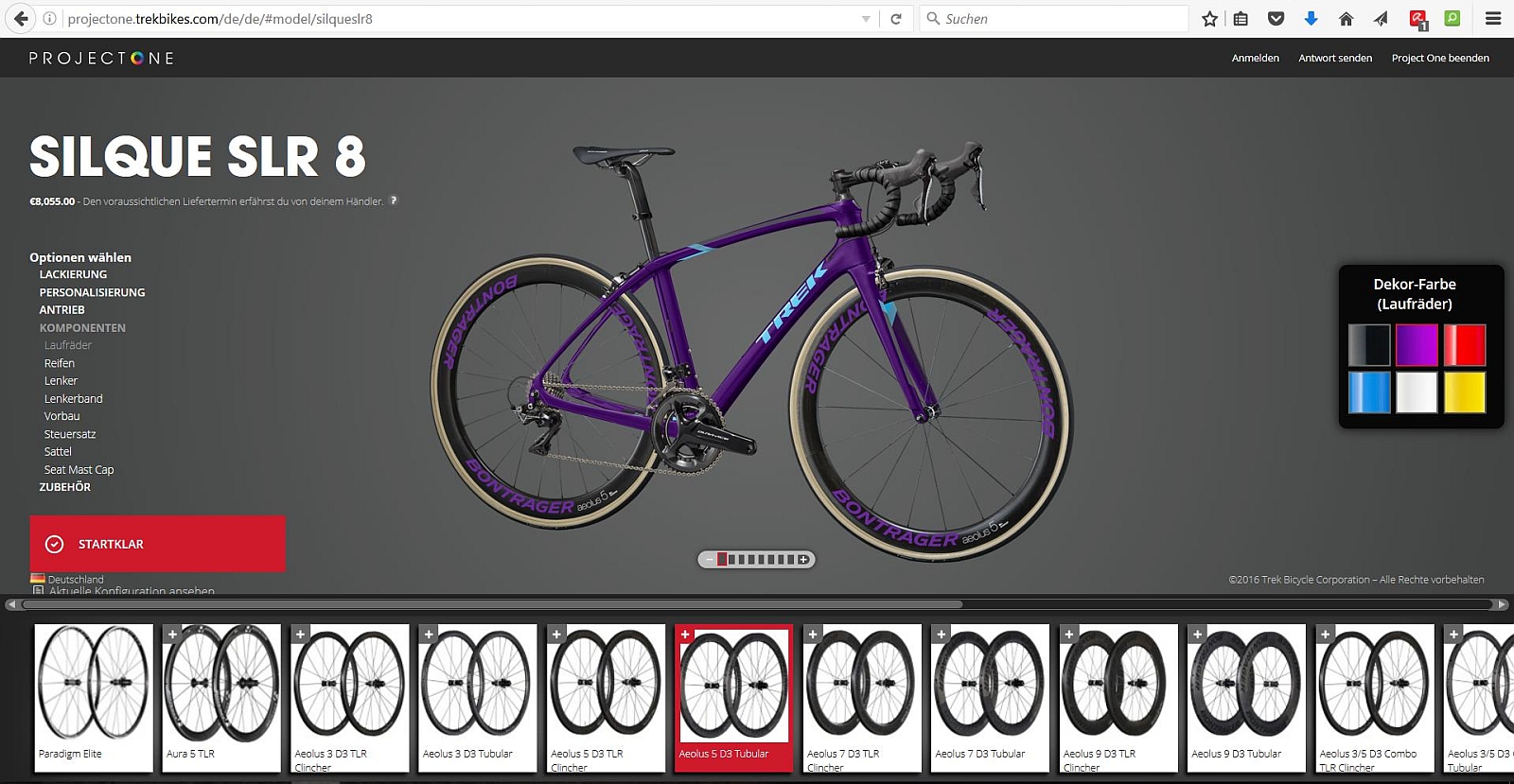The height and width of the screenshot is (784, 1514).
Task: Expand the ZUBEHÖR options section
Action: 64,487
